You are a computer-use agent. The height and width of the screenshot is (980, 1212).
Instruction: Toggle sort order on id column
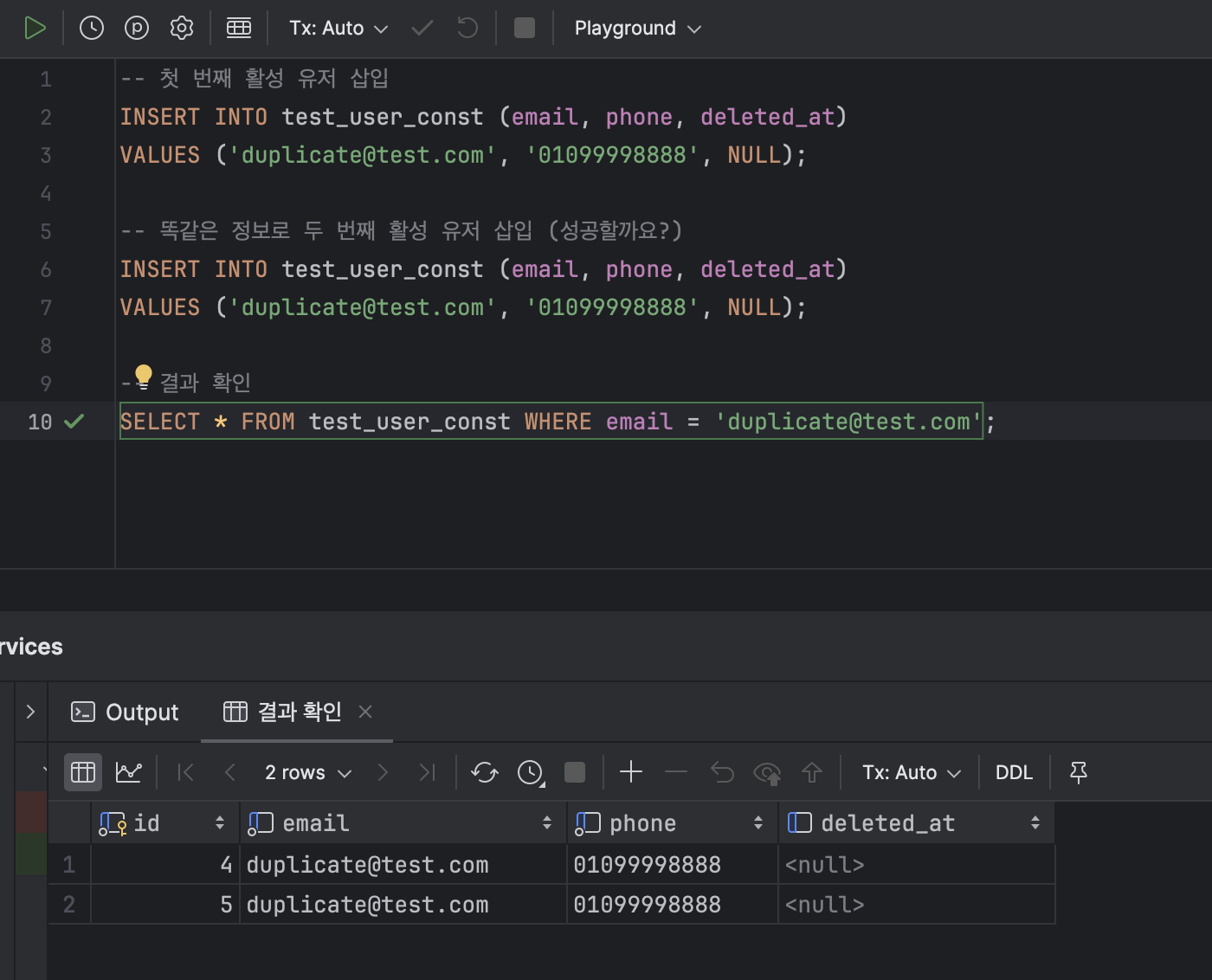coord(220,822)
